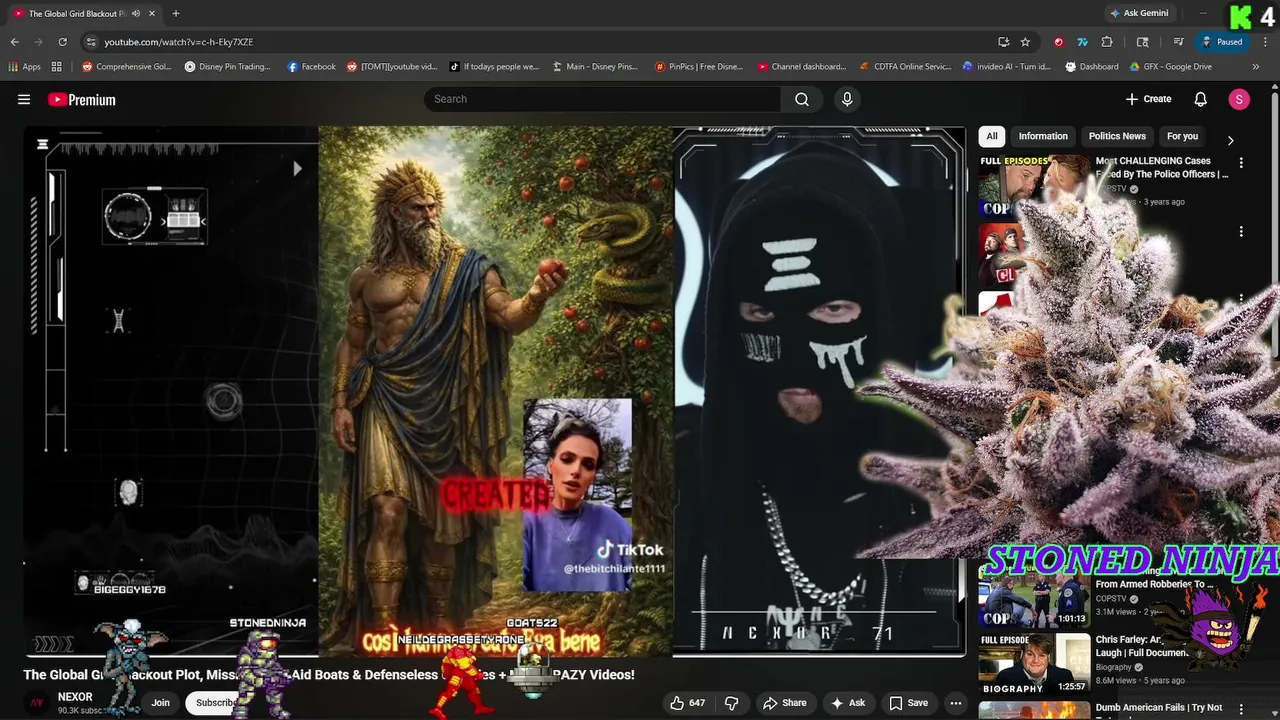Open the From Armed Robberies video thumbnail
This screenshot has width=1280, height=720.
pyautogui.click(x=1034, y=597)
